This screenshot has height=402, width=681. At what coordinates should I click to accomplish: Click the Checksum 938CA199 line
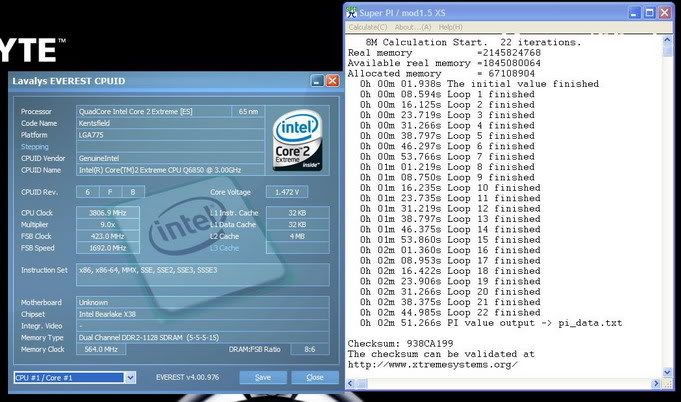point(400,344)
